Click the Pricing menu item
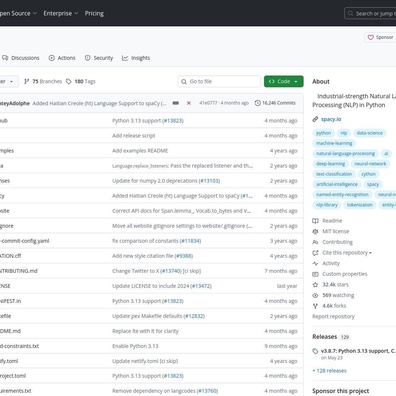The image size is (396, 396). pyautogui.click(x=94, y=13)
